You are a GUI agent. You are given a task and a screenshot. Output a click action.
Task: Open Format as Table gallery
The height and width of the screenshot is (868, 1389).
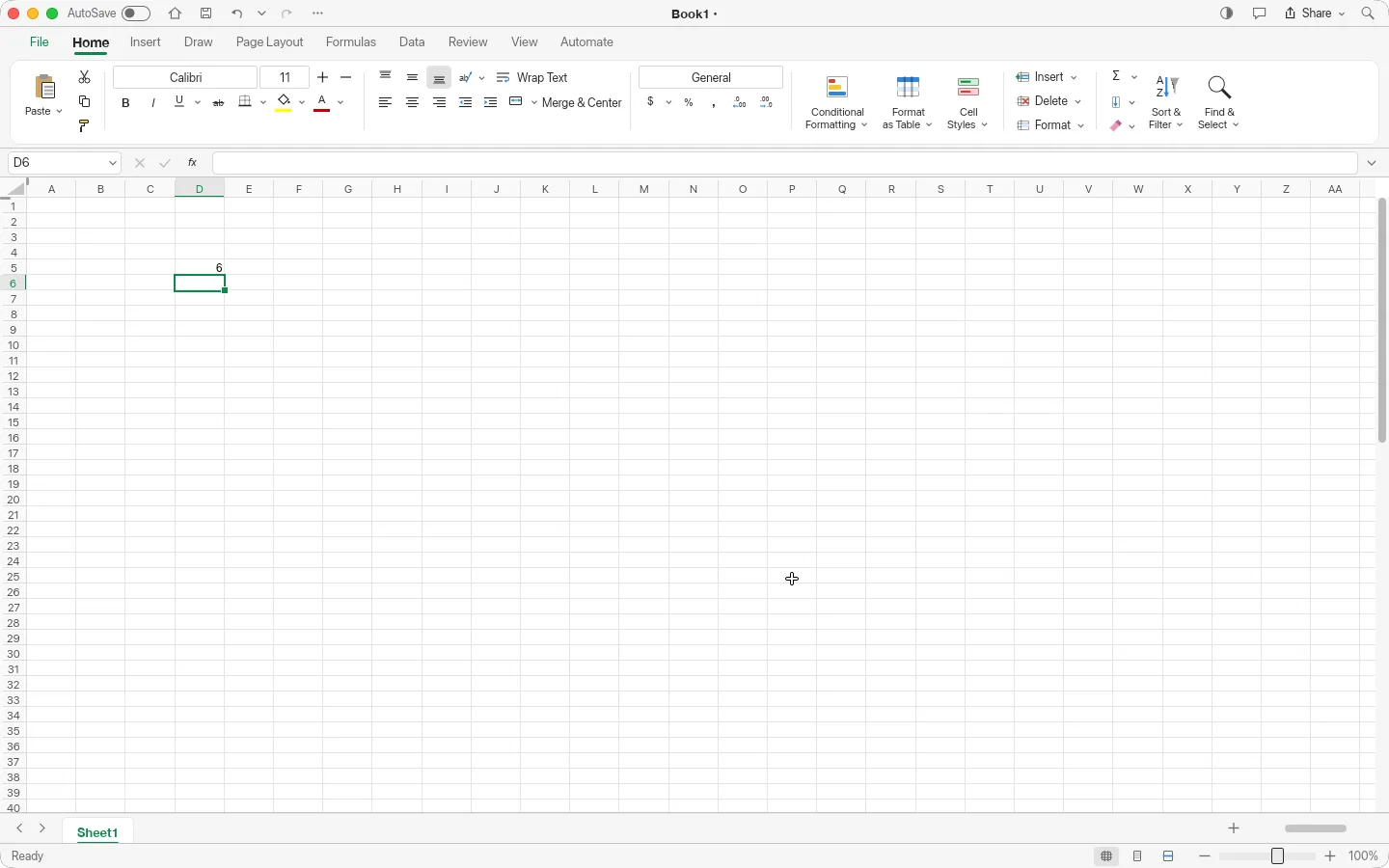pyautogui.click(x=908, y=103)
